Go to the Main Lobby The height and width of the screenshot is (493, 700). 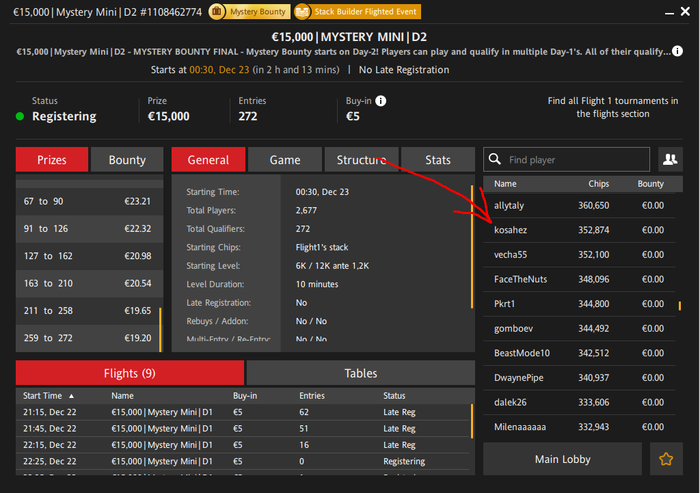pos(562,459)
